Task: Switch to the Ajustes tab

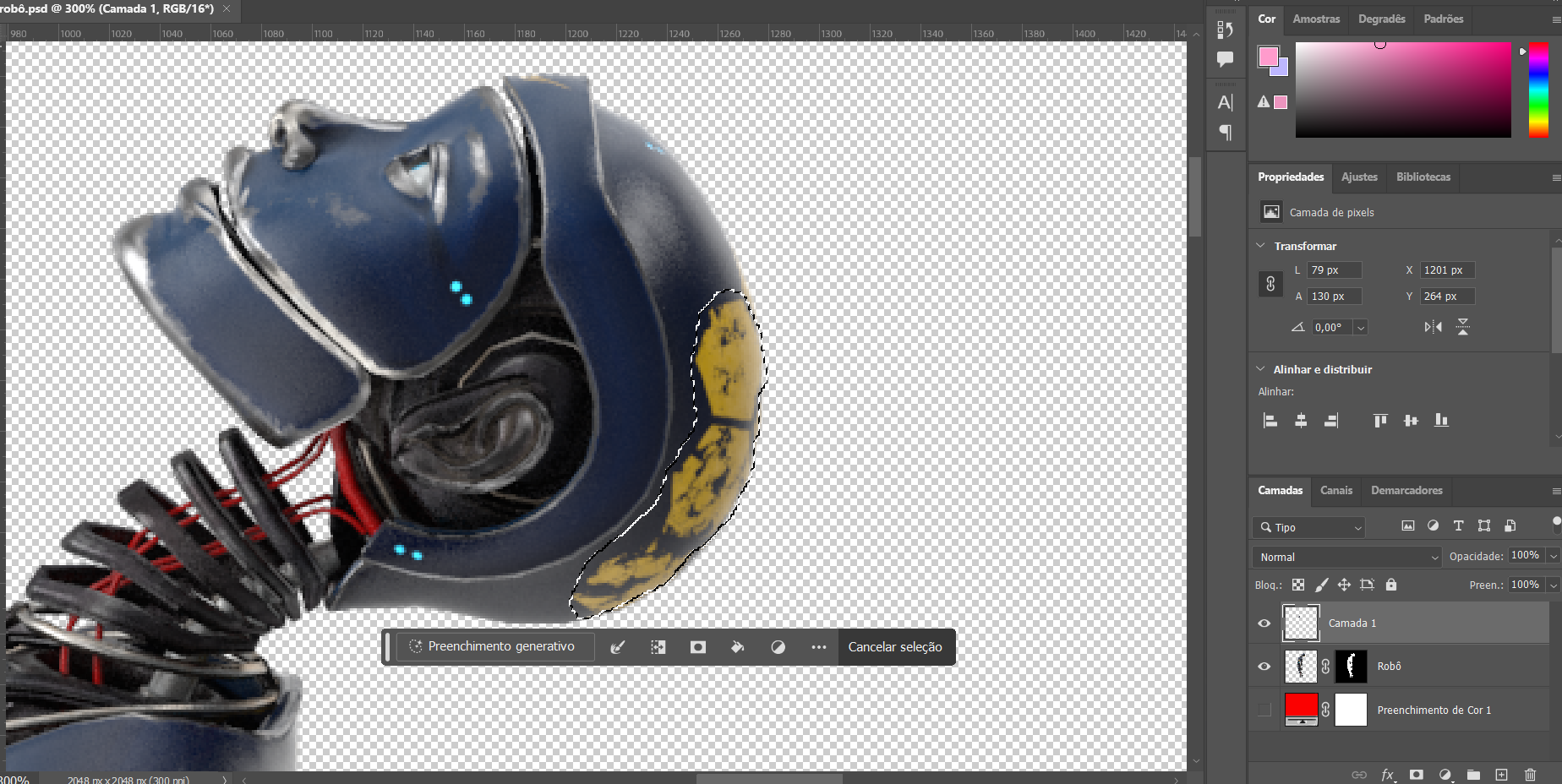Action: tap(1359, 177)
